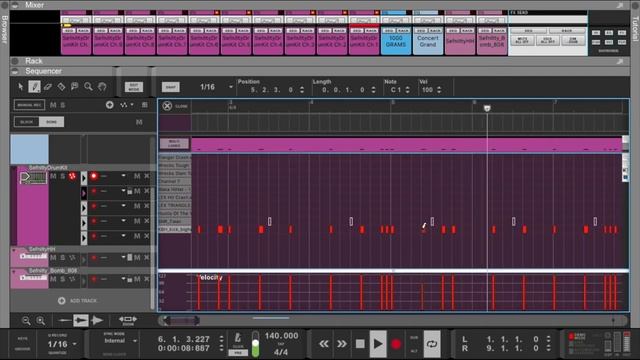This screenshot has height=360, width=640.
Task: Solo the SefinityDrumKit track with S
Action: click(62, 176)
